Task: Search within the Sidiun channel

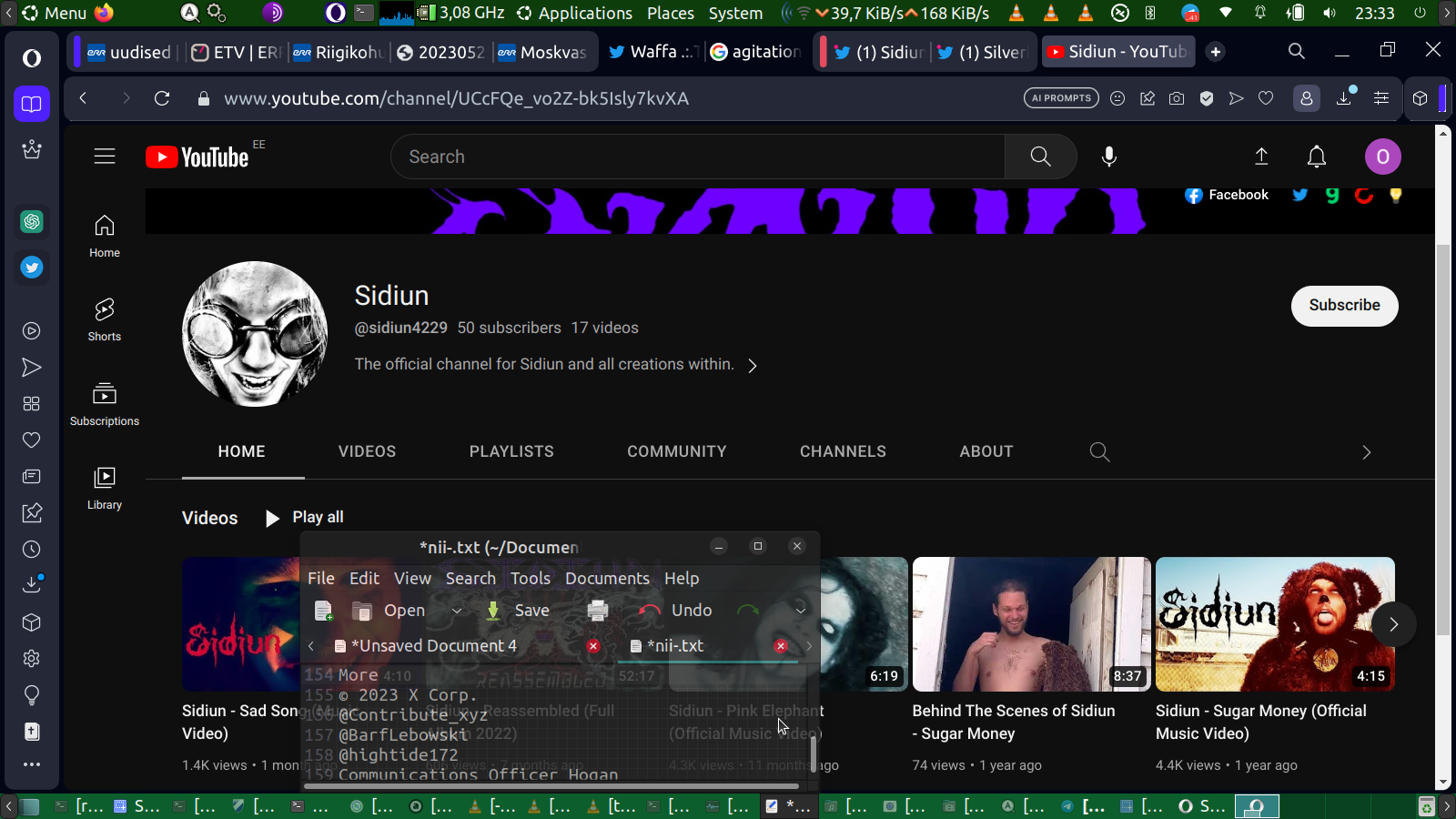Action: pyautogui.click(x=1099, y=451)
